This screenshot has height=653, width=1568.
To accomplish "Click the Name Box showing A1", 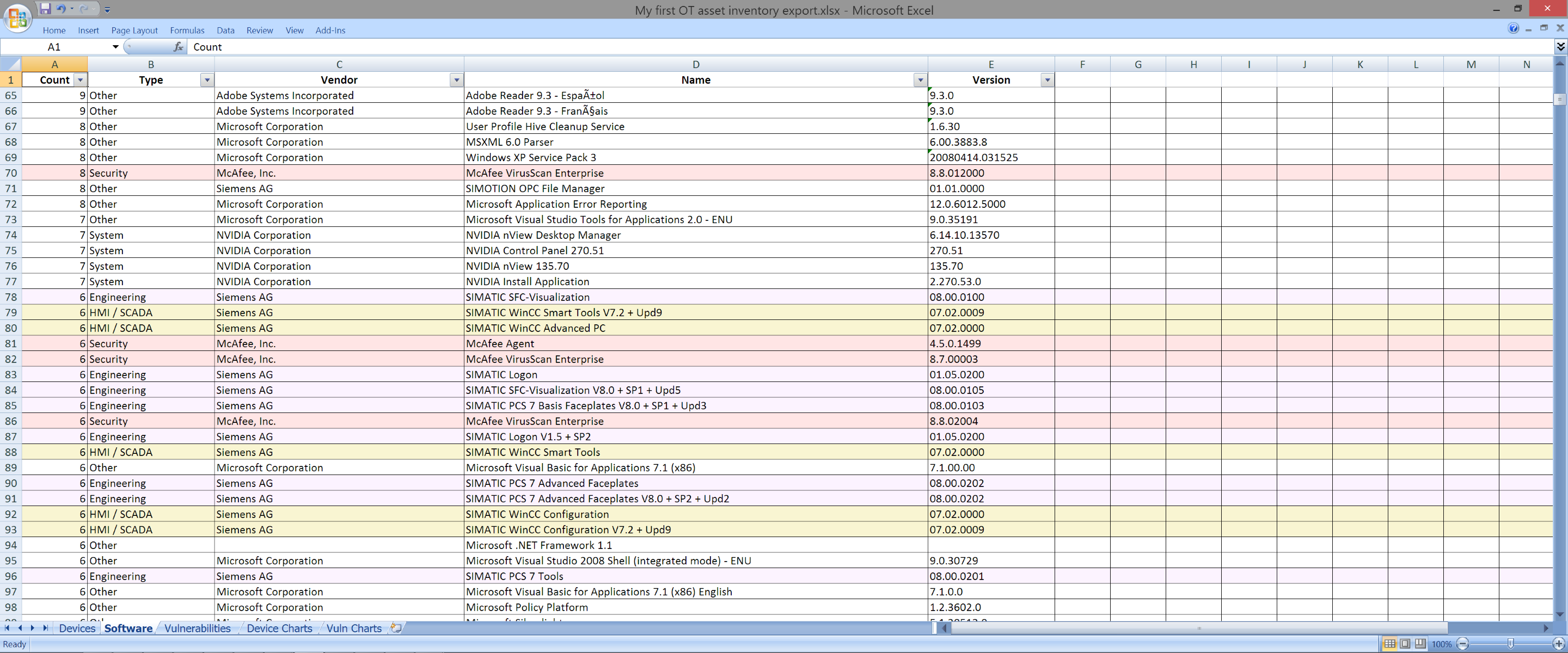I will point(55,47).
